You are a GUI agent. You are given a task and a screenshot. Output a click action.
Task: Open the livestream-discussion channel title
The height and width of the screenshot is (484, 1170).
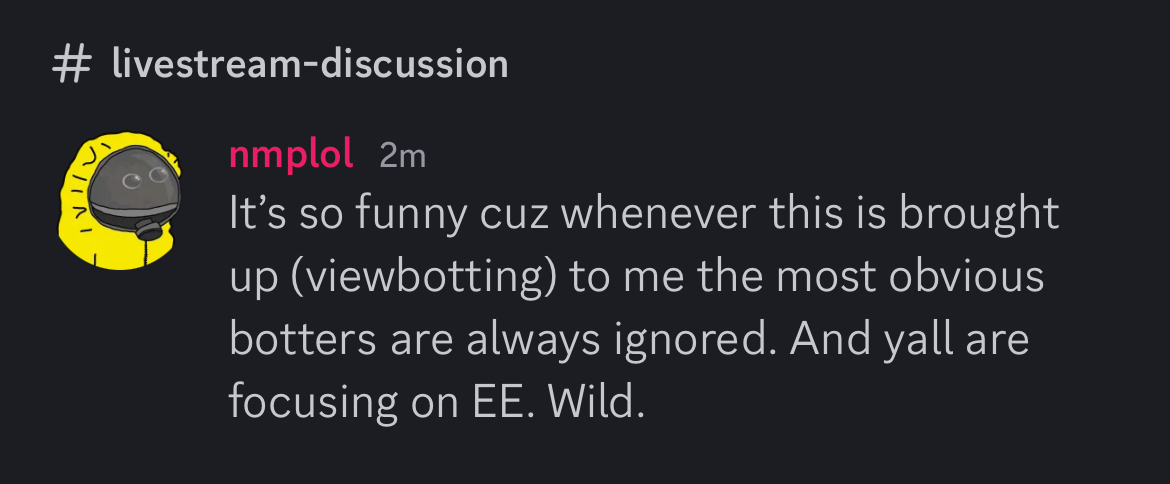310,64
